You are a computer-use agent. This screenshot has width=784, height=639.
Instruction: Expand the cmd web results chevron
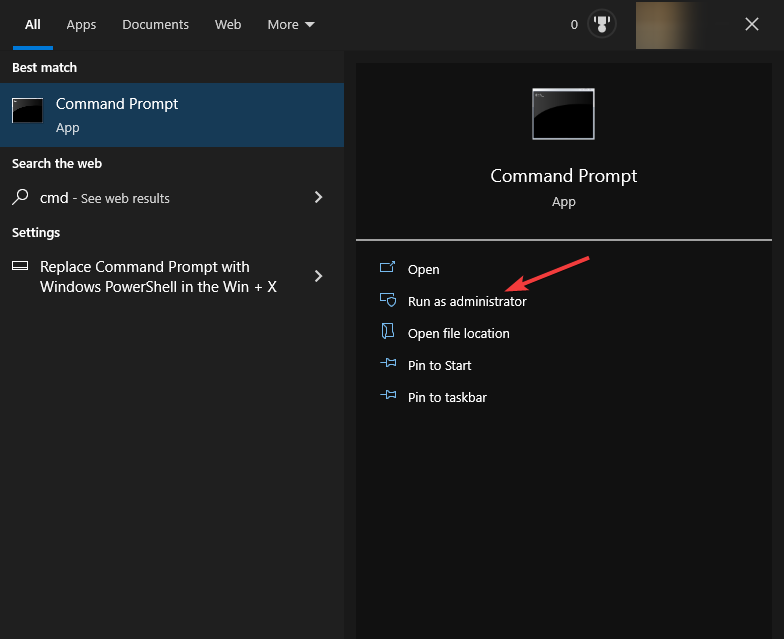click(318, 197)
